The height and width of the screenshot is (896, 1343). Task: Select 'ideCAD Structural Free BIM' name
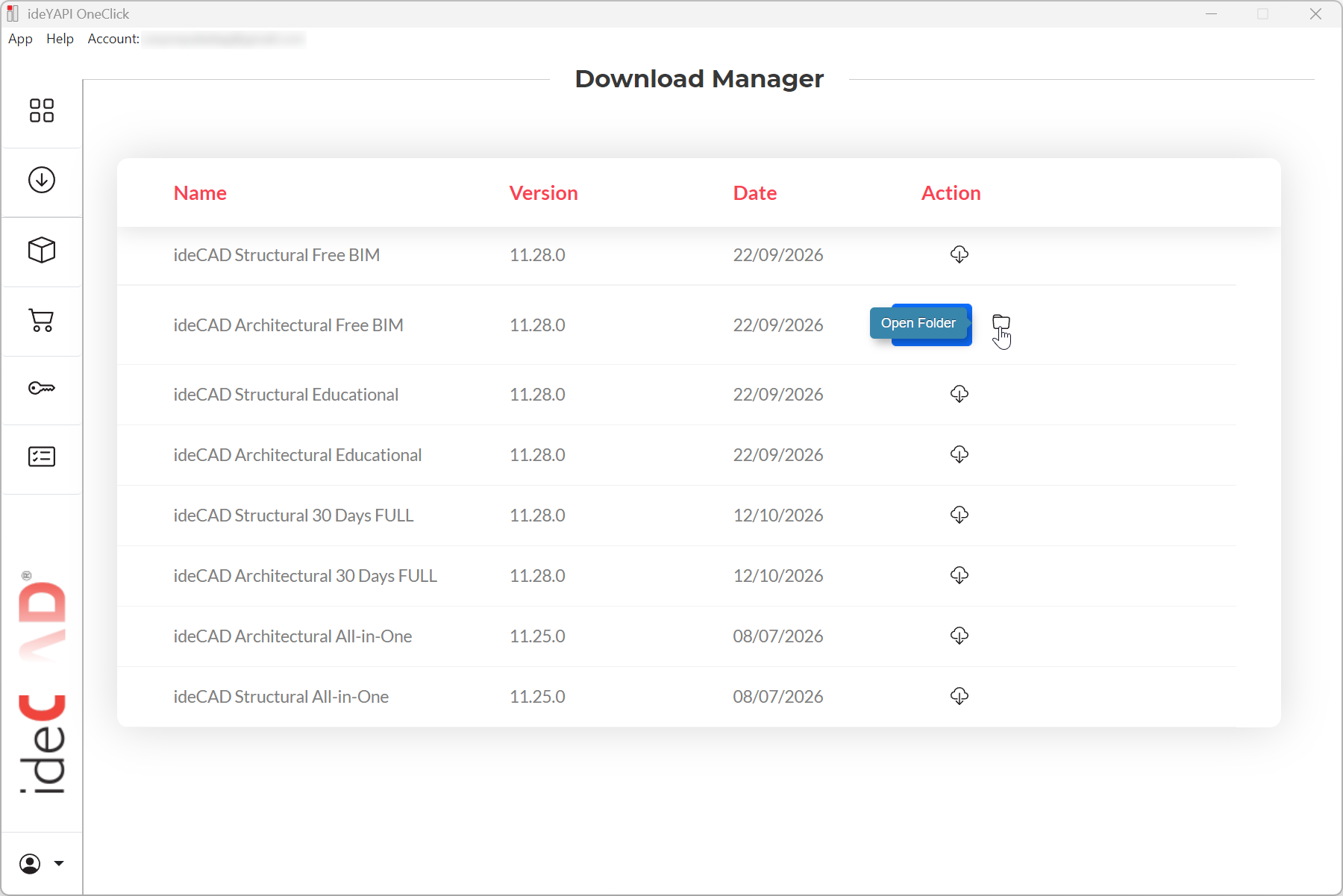coord(277,255)
